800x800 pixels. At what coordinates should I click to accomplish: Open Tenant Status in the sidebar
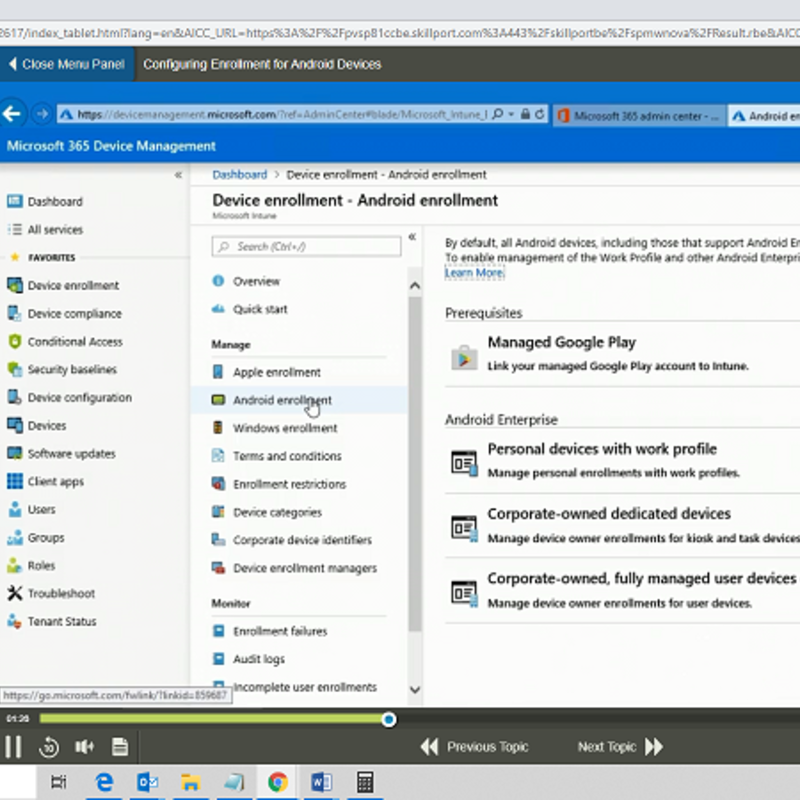tap(52, 621)
